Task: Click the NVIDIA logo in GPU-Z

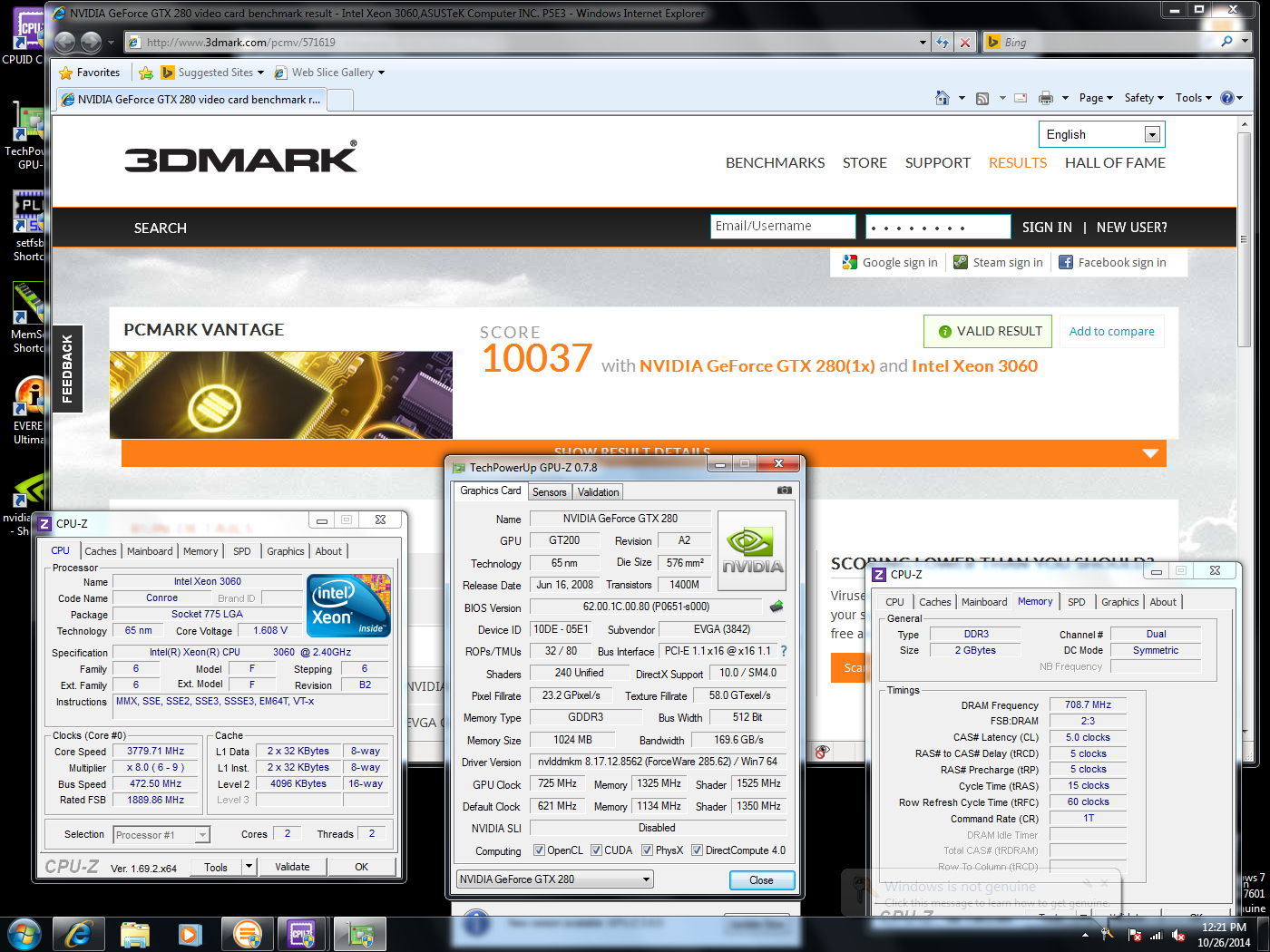Action: point(752,551)
